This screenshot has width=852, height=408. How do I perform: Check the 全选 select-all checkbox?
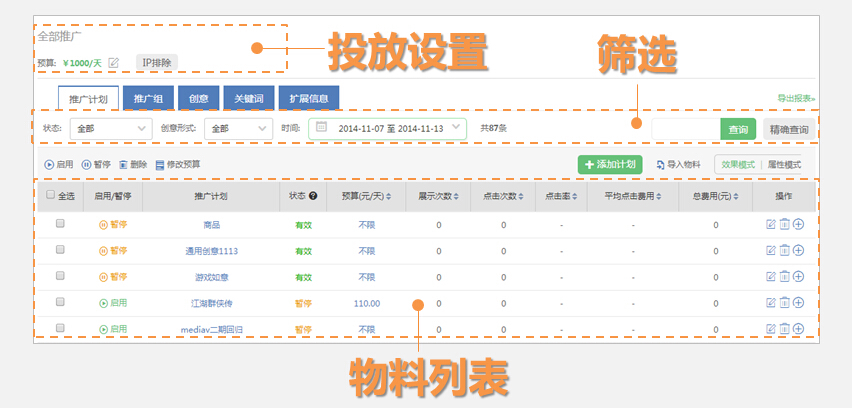51,196
